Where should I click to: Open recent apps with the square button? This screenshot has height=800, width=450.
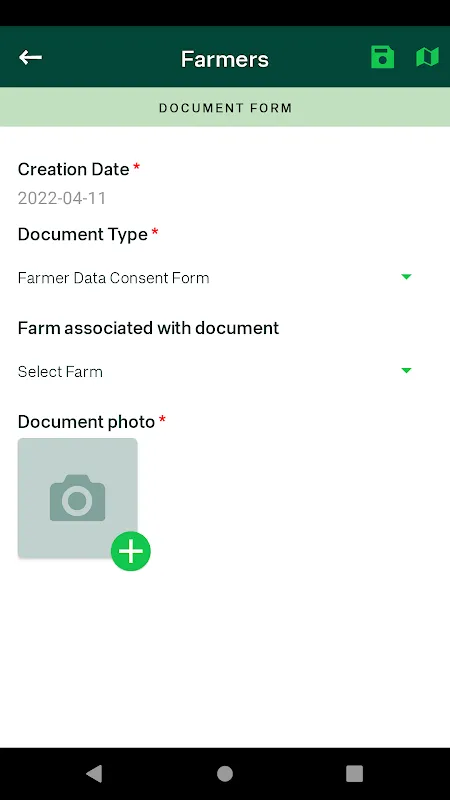[354, 773]
